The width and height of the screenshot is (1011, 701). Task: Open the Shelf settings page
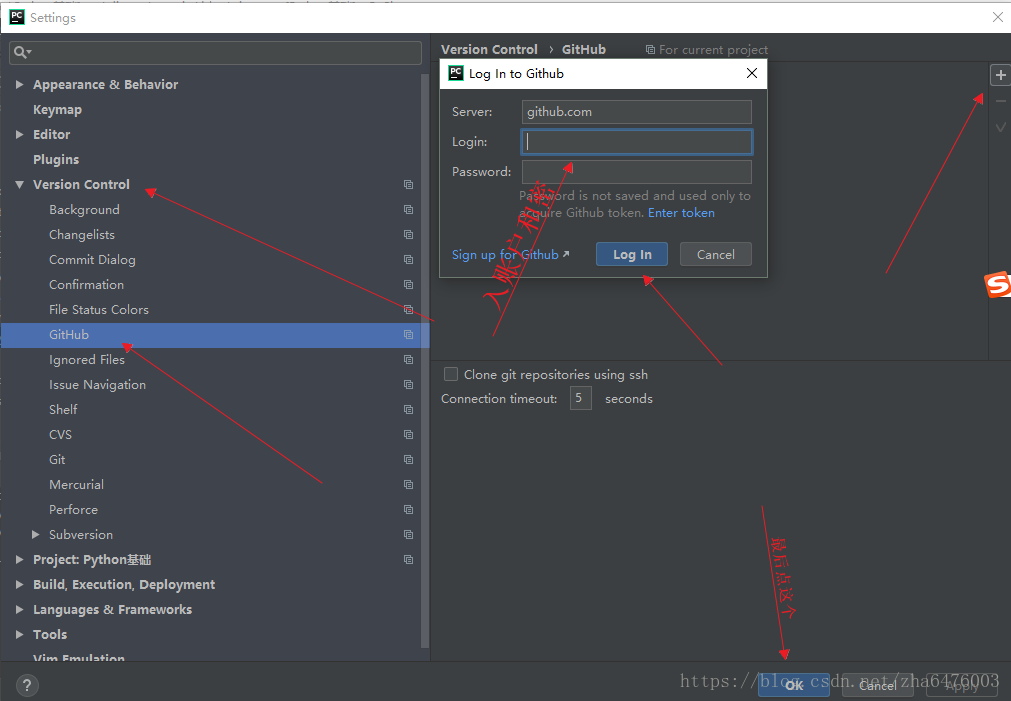tap(63, 410)
